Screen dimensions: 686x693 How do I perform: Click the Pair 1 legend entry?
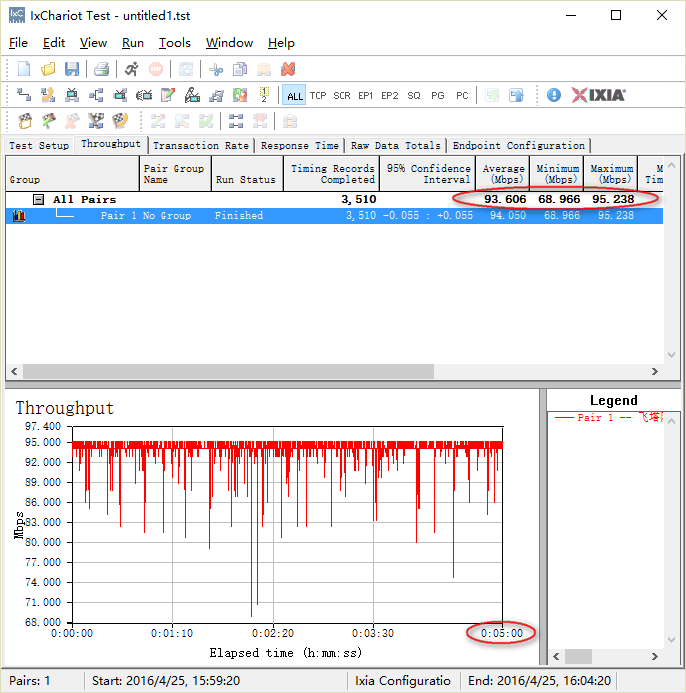[608, 417]
